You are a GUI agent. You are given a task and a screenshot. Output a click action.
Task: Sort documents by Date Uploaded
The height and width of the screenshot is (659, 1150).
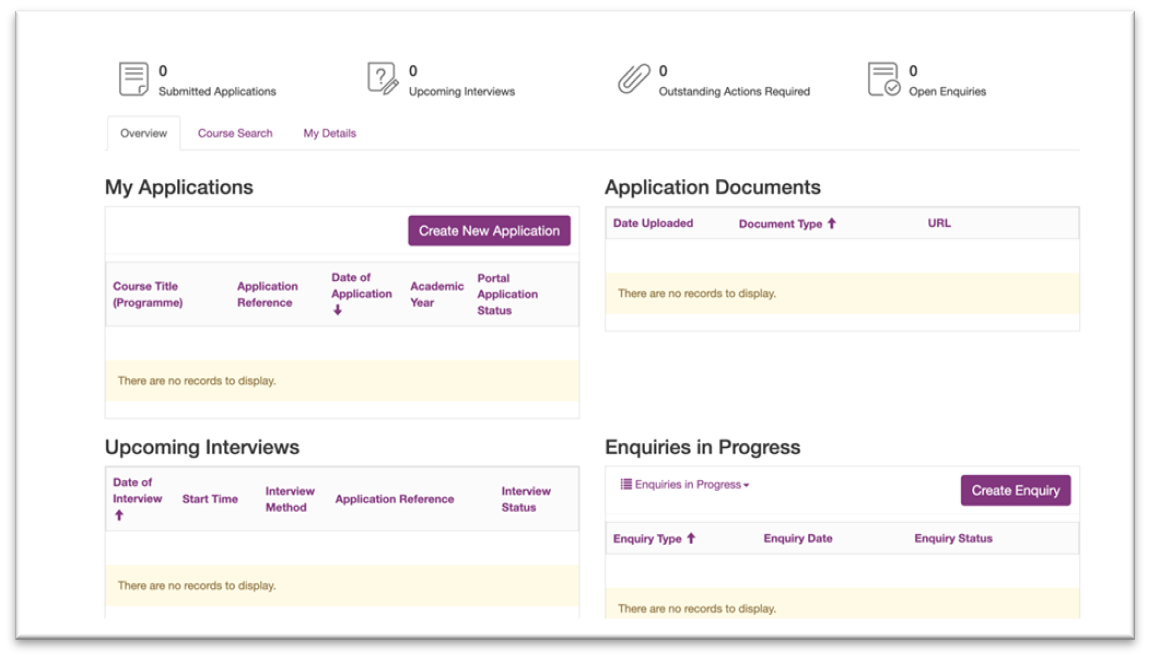(x=653, y=223)
